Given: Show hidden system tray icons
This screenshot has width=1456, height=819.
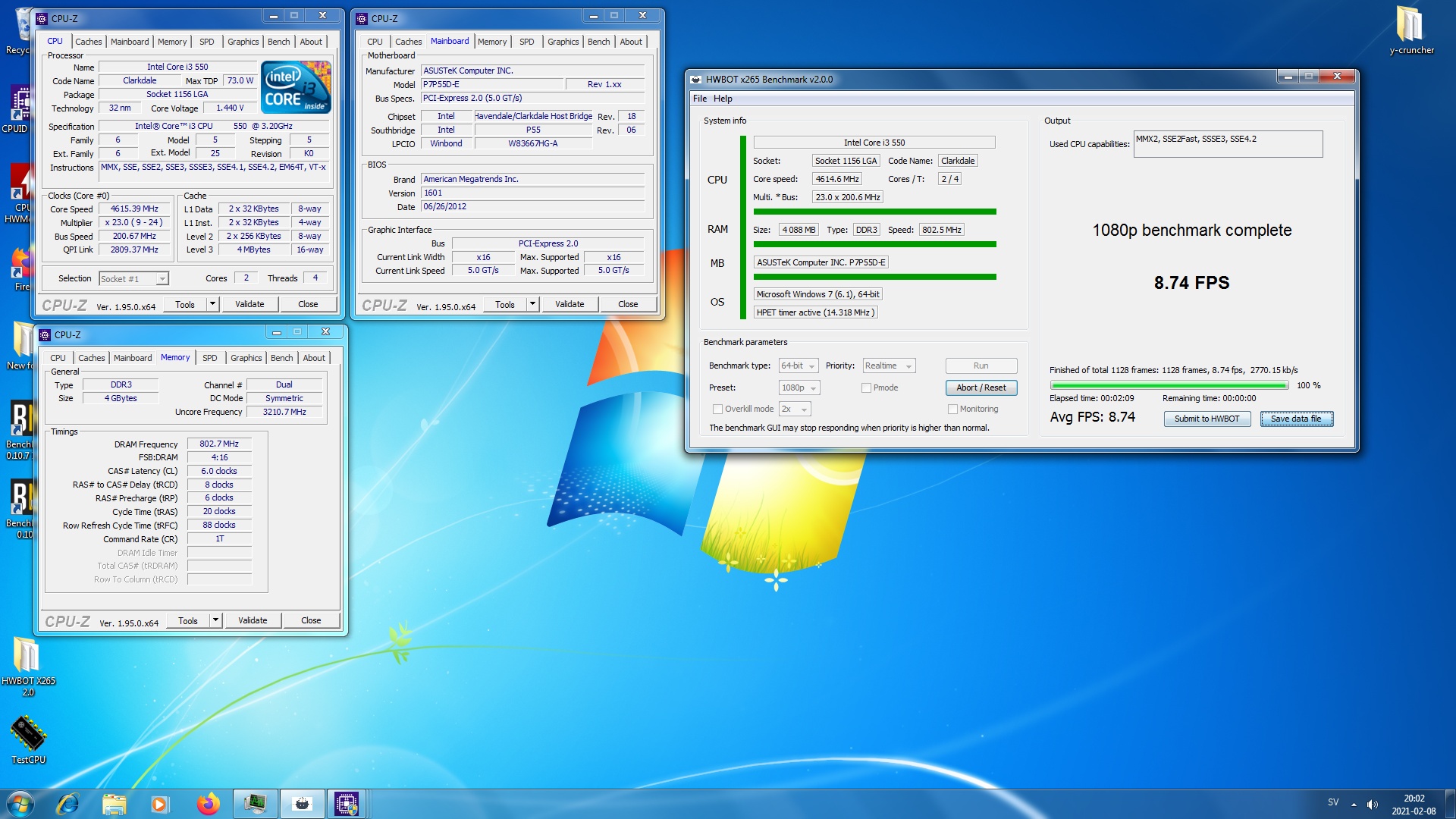Looking at the screenshot, I should coord(1354,805).
